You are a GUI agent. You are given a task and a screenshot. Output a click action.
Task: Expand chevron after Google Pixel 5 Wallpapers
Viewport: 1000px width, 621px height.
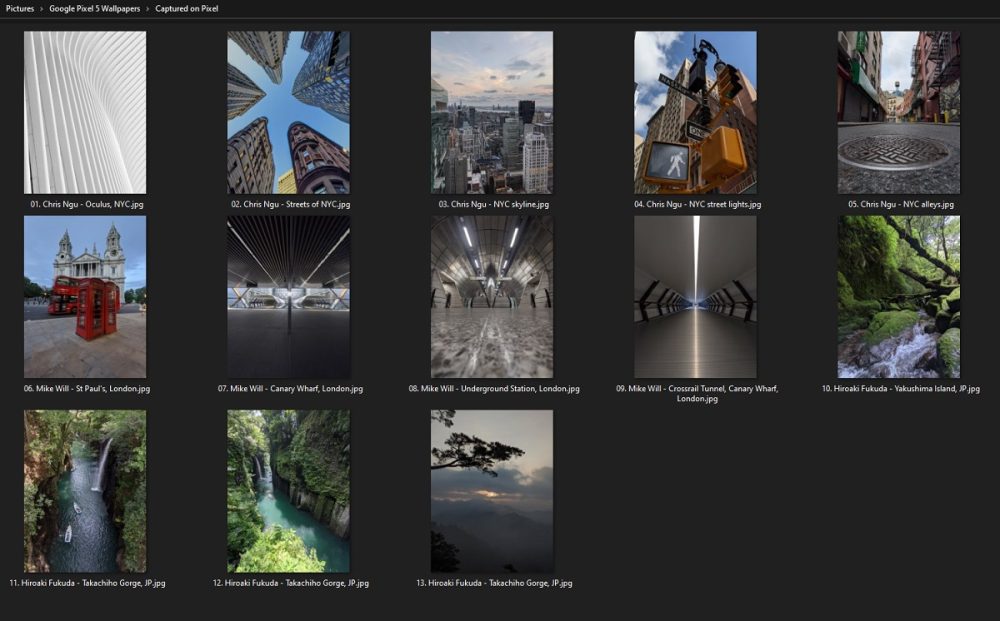pos(148,9)
